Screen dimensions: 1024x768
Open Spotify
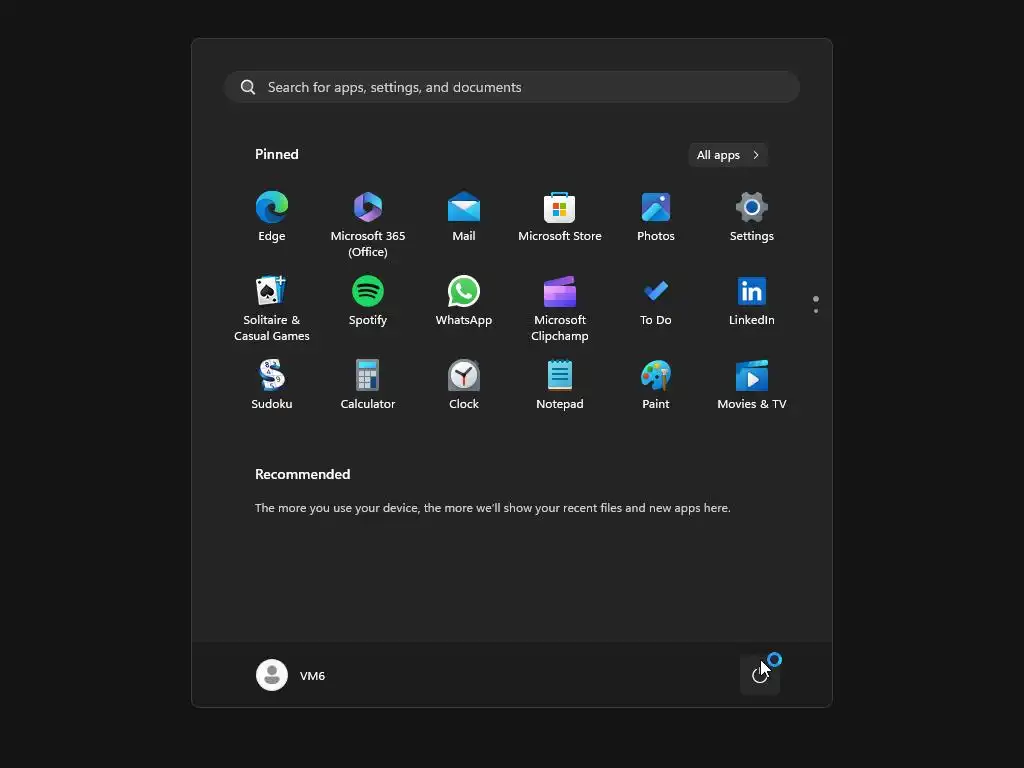click(368, 302)
